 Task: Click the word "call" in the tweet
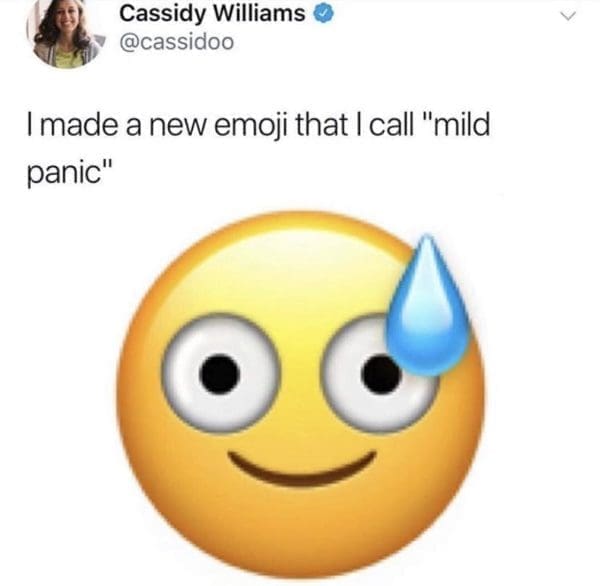pos(393,125)
